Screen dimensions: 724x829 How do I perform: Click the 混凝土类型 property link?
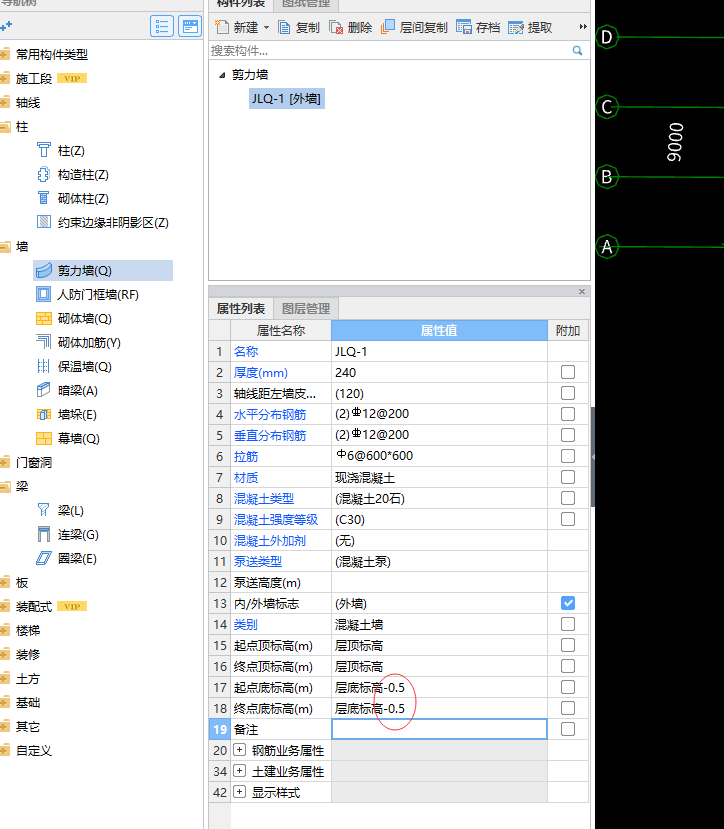coord(263,499)
